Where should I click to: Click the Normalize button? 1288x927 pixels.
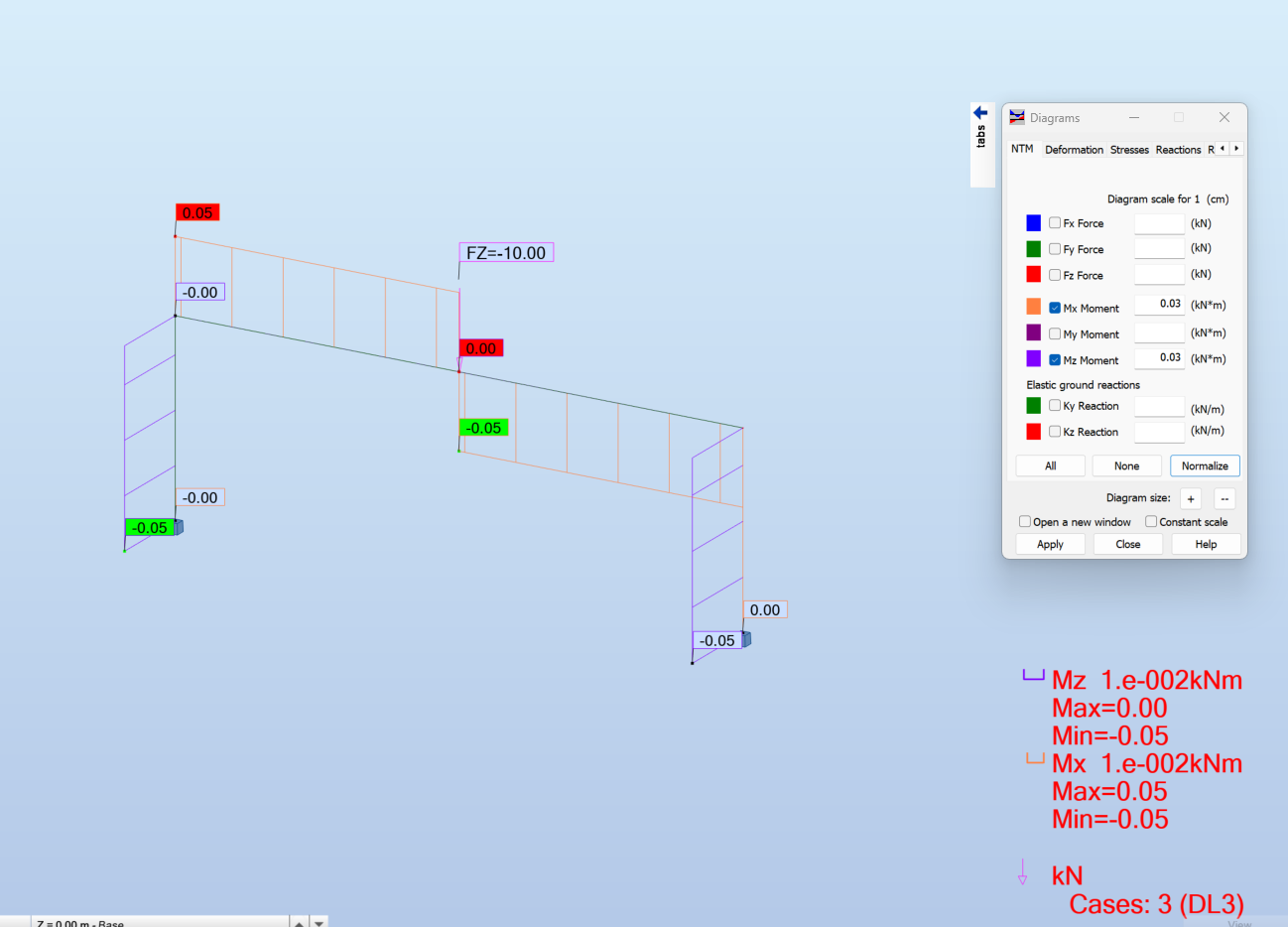1205,465
